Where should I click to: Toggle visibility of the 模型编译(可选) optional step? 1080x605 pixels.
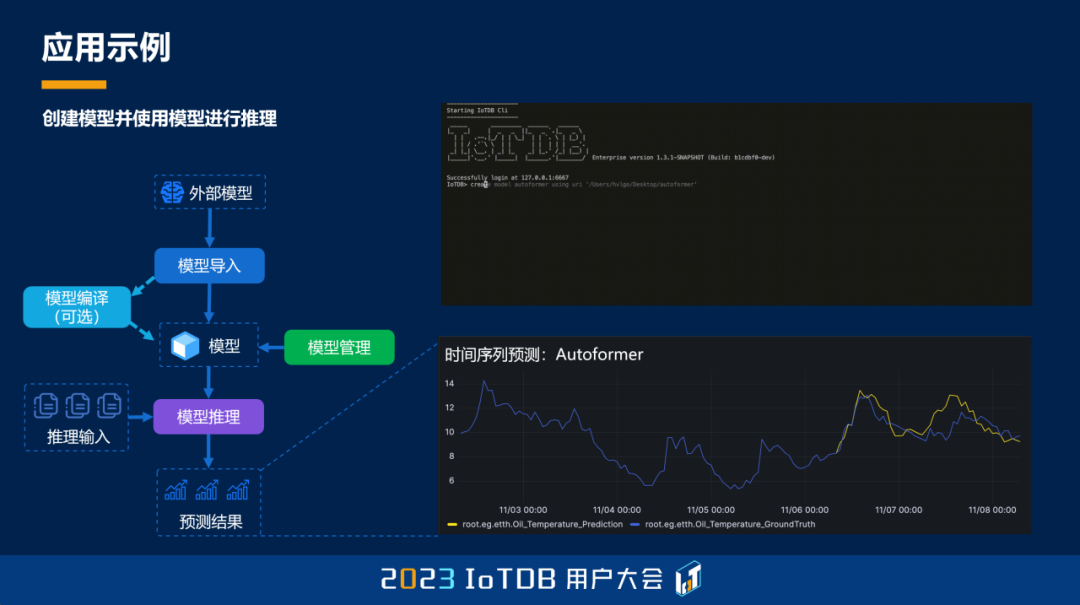click(77, 306)
